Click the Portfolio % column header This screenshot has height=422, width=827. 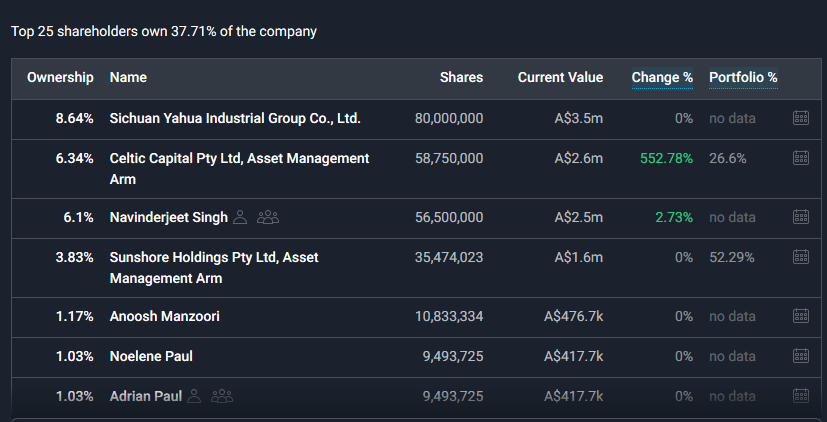(743, 78)
